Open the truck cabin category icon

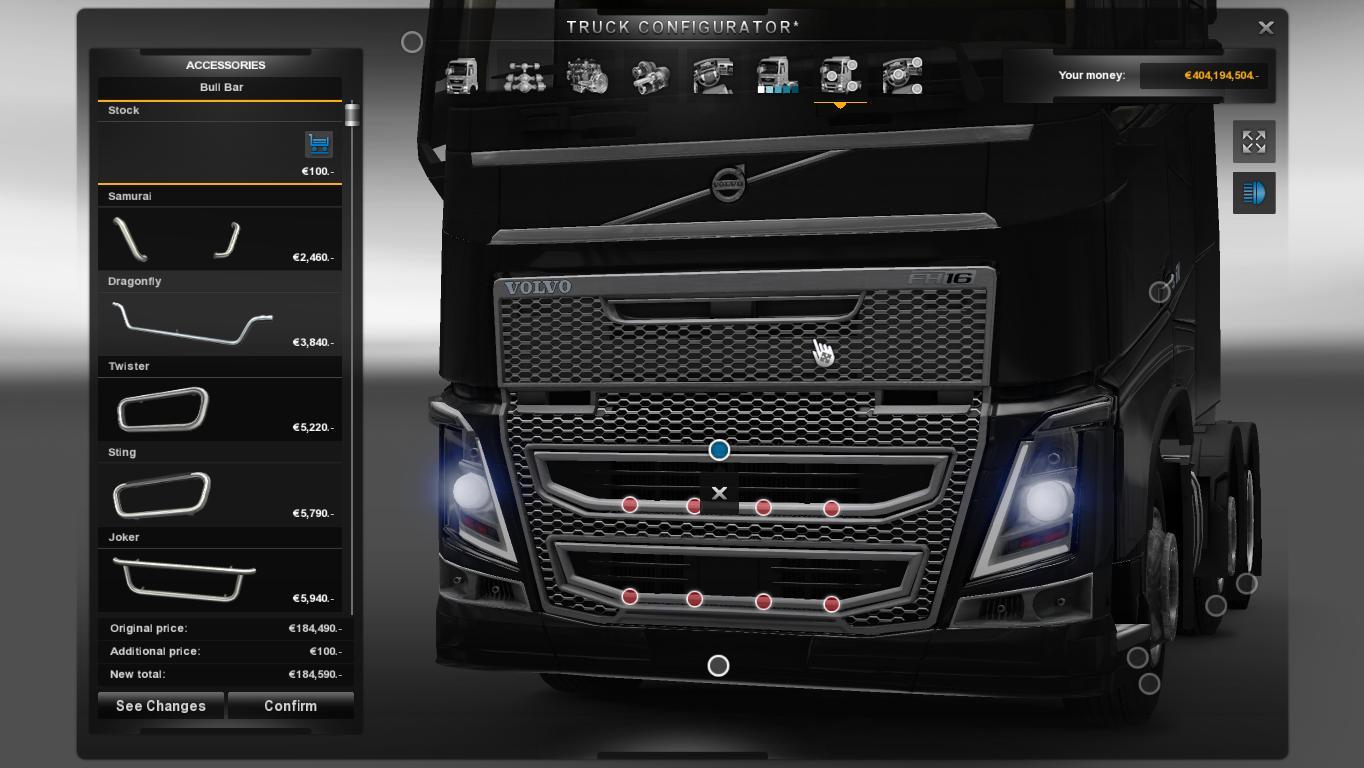click(461, 76)
